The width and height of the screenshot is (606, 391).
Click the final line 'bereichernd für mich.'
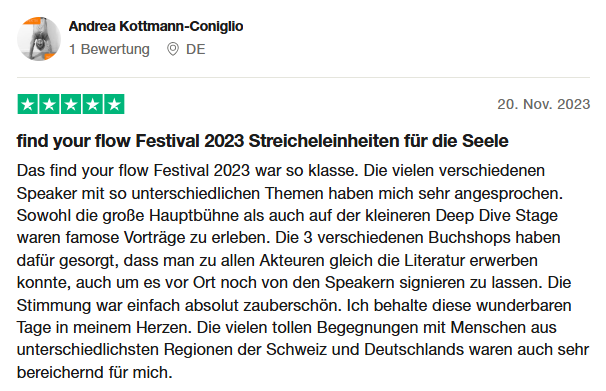[95, 372]
